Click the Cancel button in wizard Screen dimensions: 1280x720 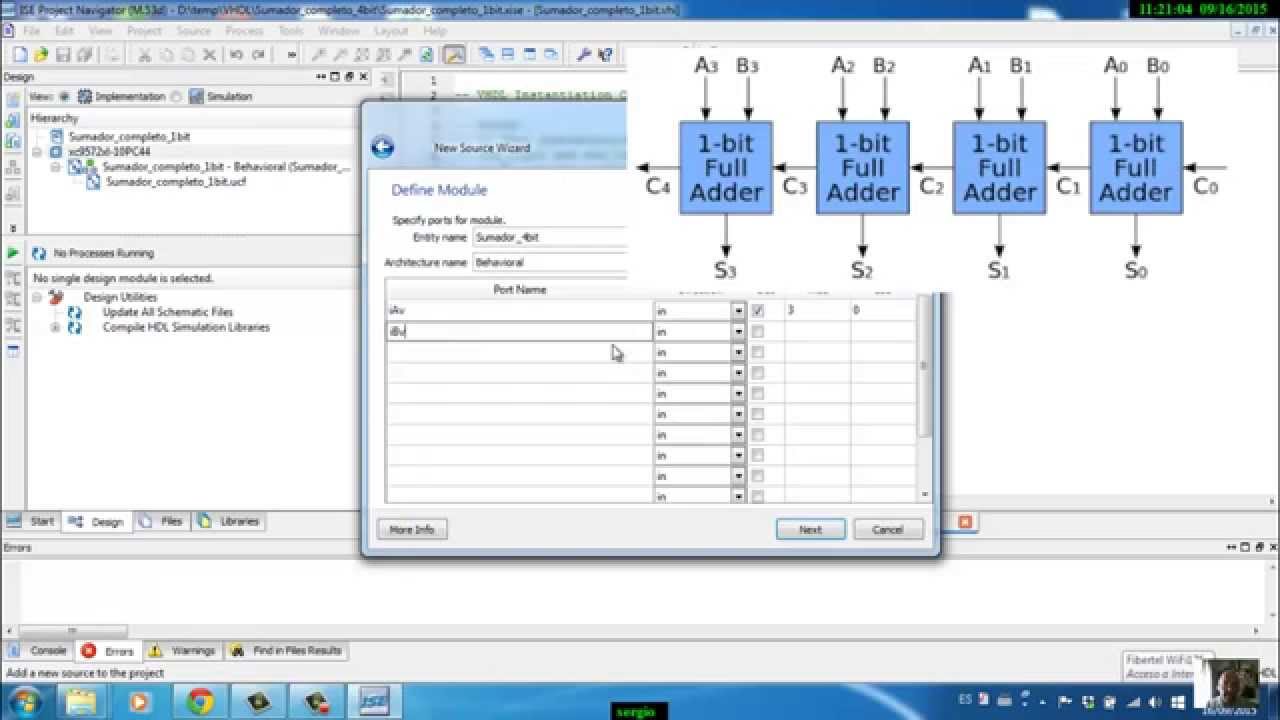coord(888,529)
